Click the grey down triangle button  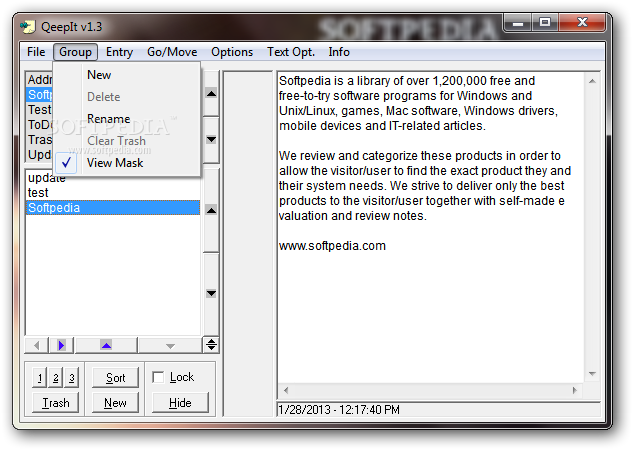pos(170,346)
